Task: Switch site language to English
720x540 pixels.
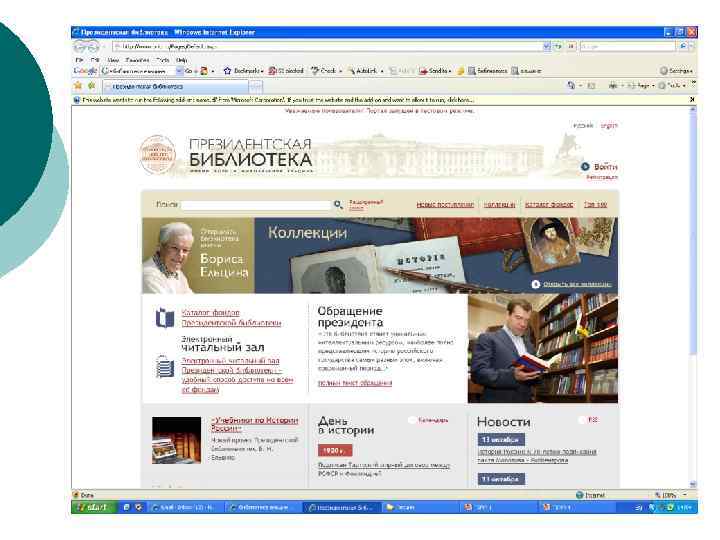Action: coord(609,125)
